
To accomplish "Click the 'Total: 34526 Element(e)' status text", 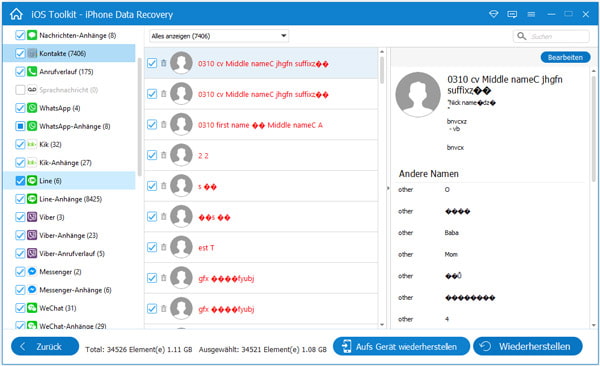I will point(139,349).
